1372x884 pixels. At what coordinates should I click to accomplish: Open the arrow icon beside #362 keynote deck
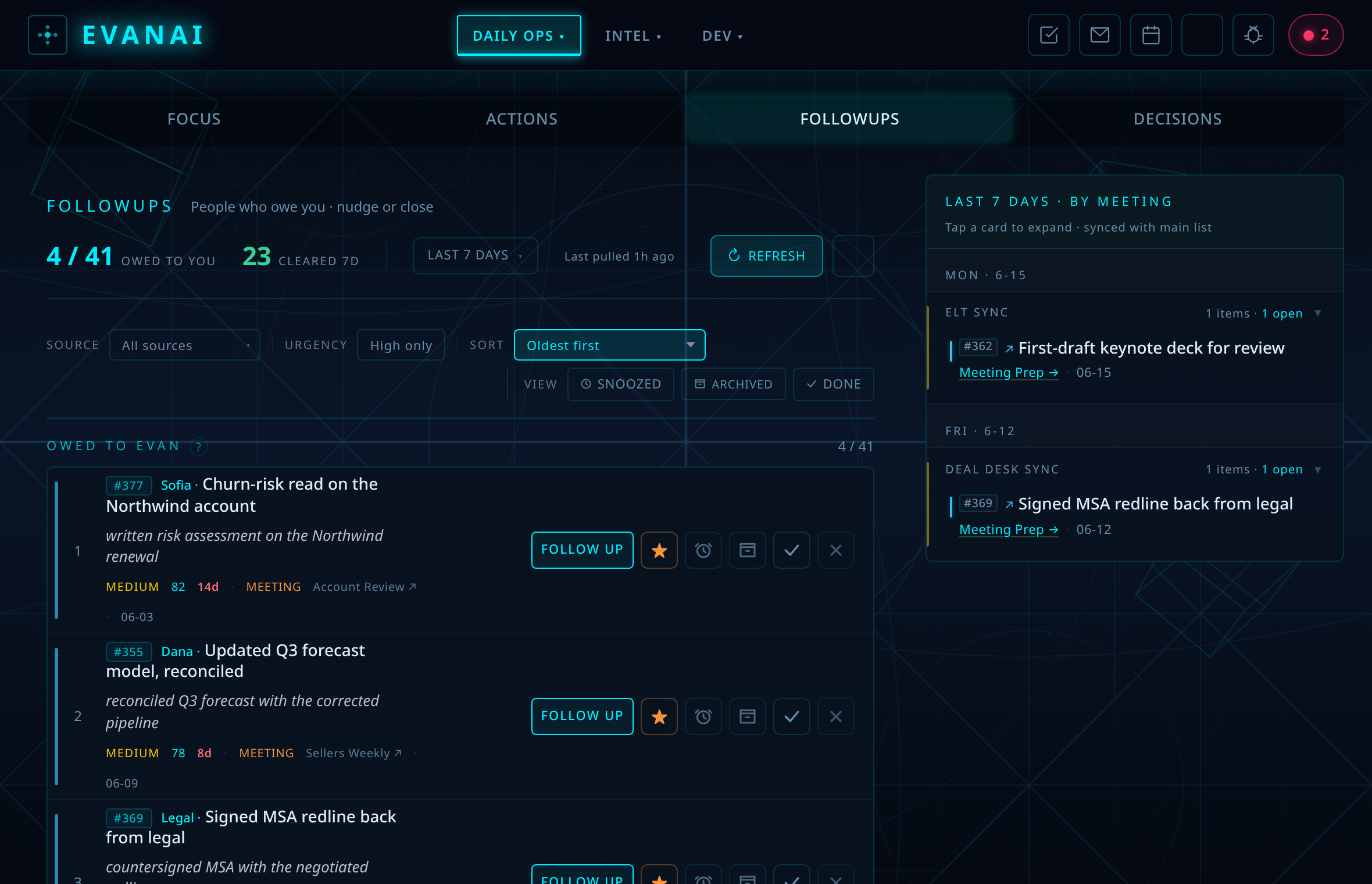1009,348
